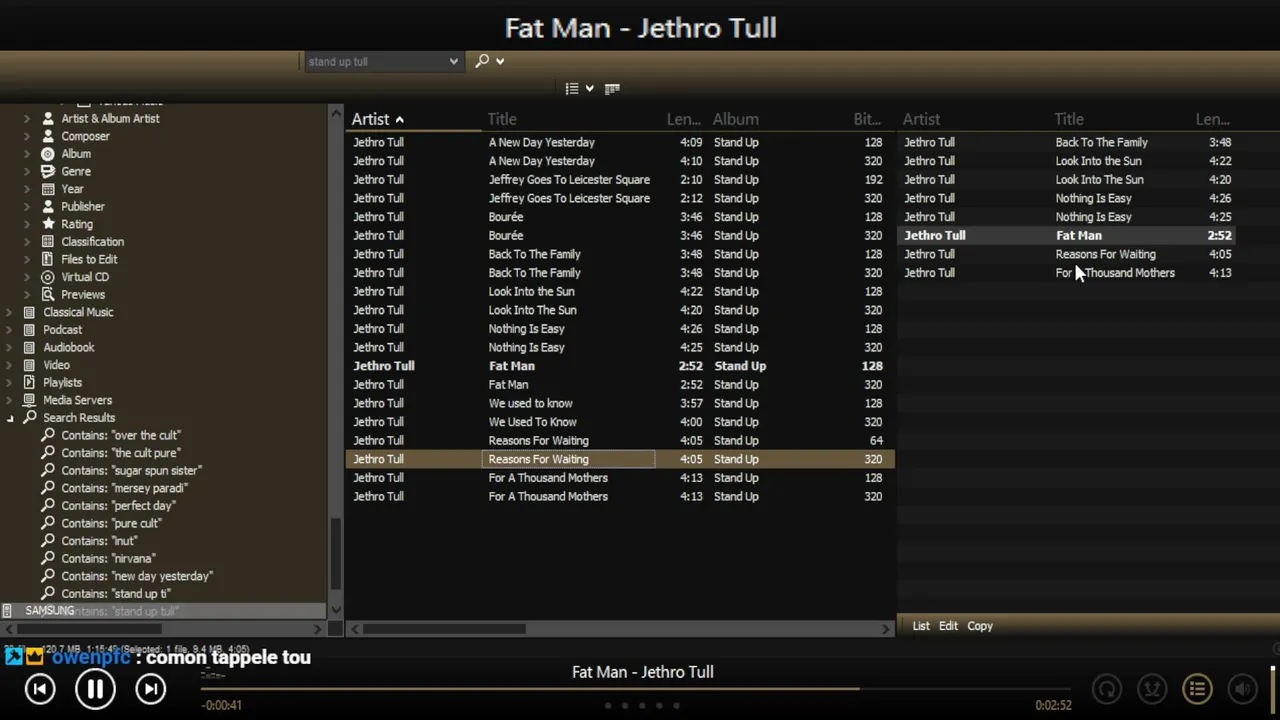Click the Classification grid icon
The width and height of the screenshot is (1280, 720).
tap(47, 242)
